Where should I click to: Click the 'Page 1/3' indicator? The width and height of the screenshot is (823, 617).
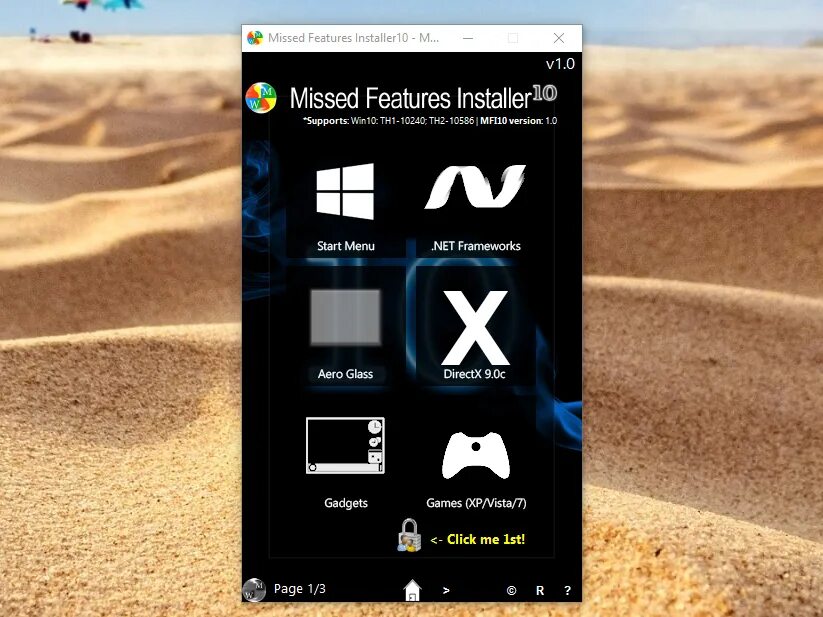300,589
